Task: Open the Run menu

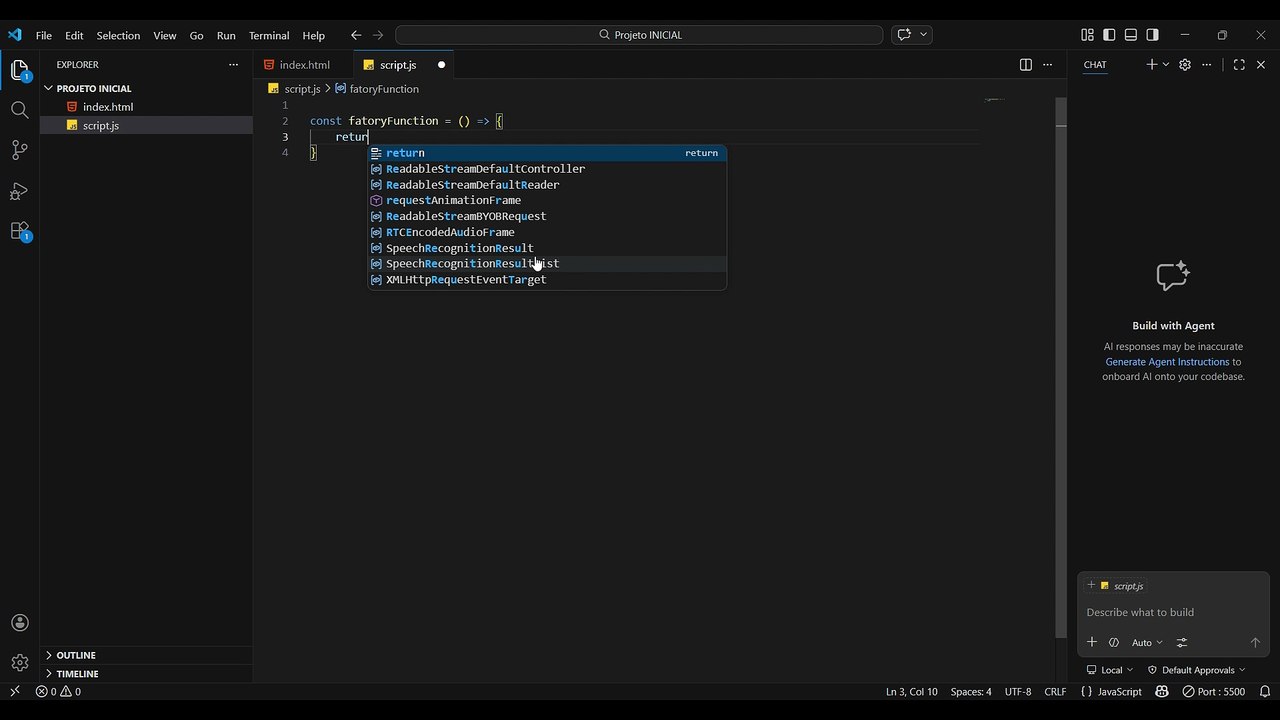Action: pos(226,35)
